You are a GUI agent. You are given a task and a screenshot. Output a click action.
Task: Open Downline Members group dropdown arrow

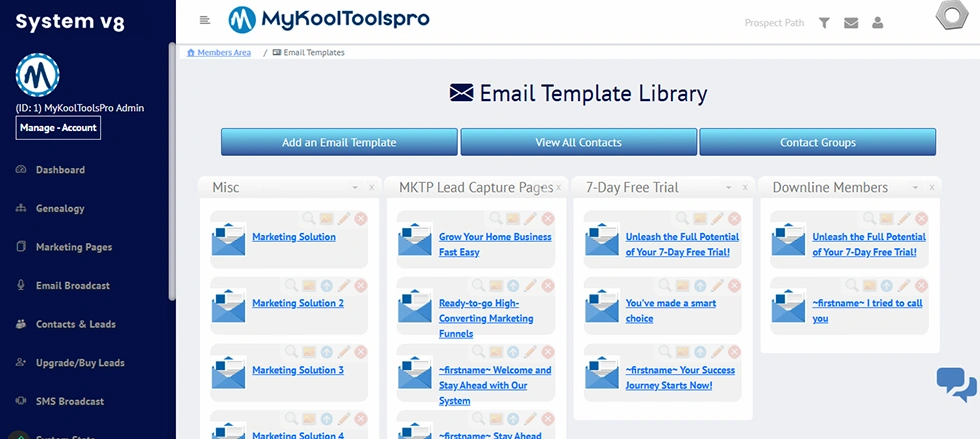click(915, 187)
